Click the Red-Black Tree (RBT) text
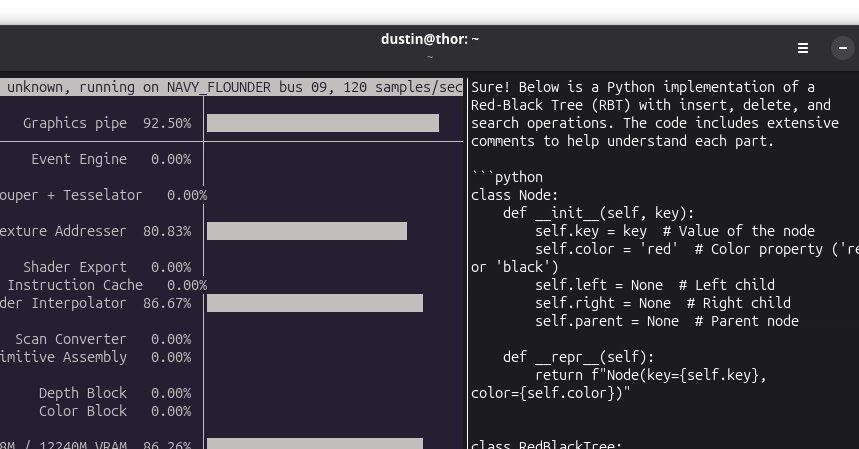 pyautogui.click(x=551, y=105)
